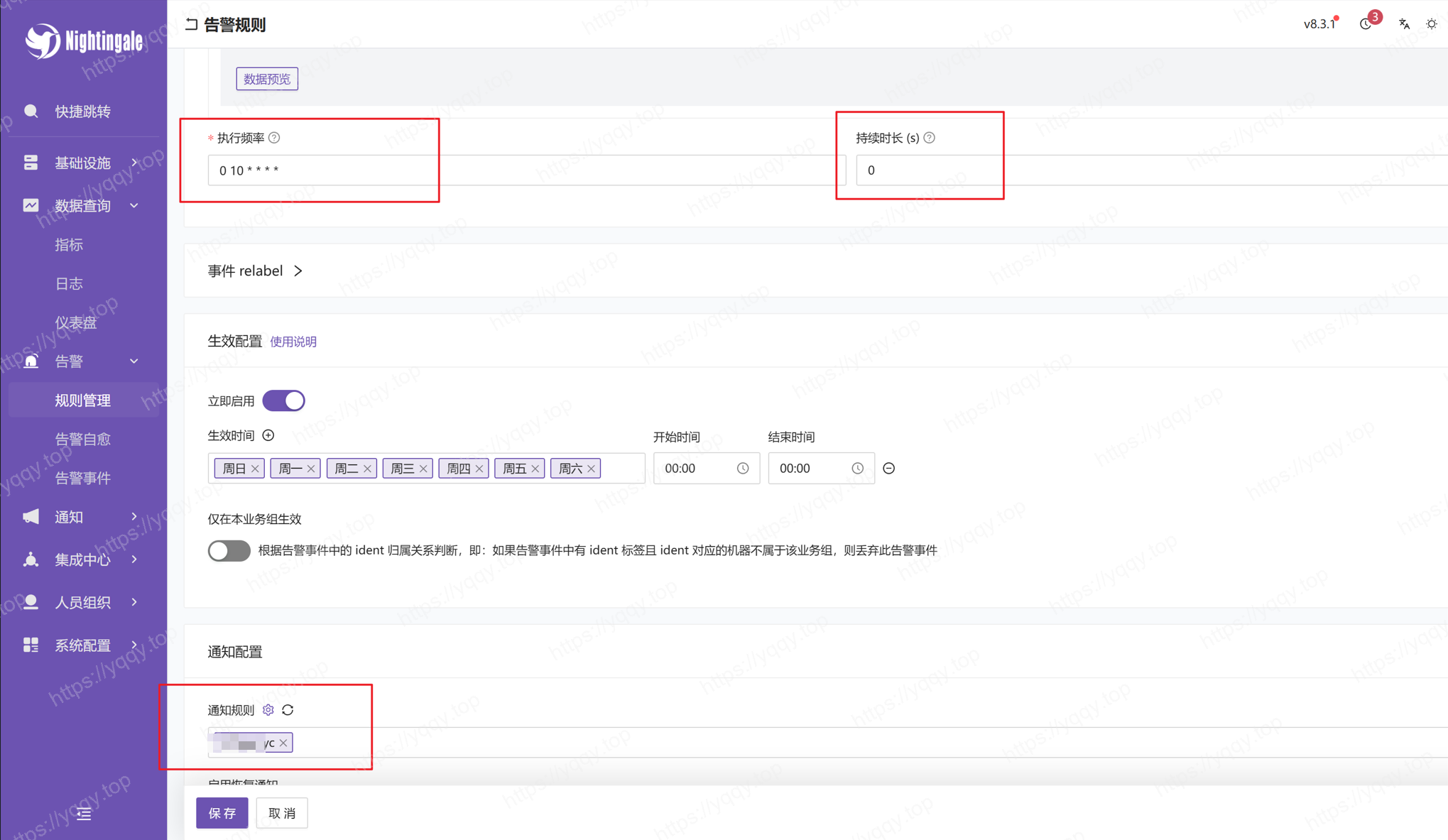Viewport: 1448px width, 840px height.
Task: Enable the 仅在本业务组生效 switch
Action: (x=229, y=550)
